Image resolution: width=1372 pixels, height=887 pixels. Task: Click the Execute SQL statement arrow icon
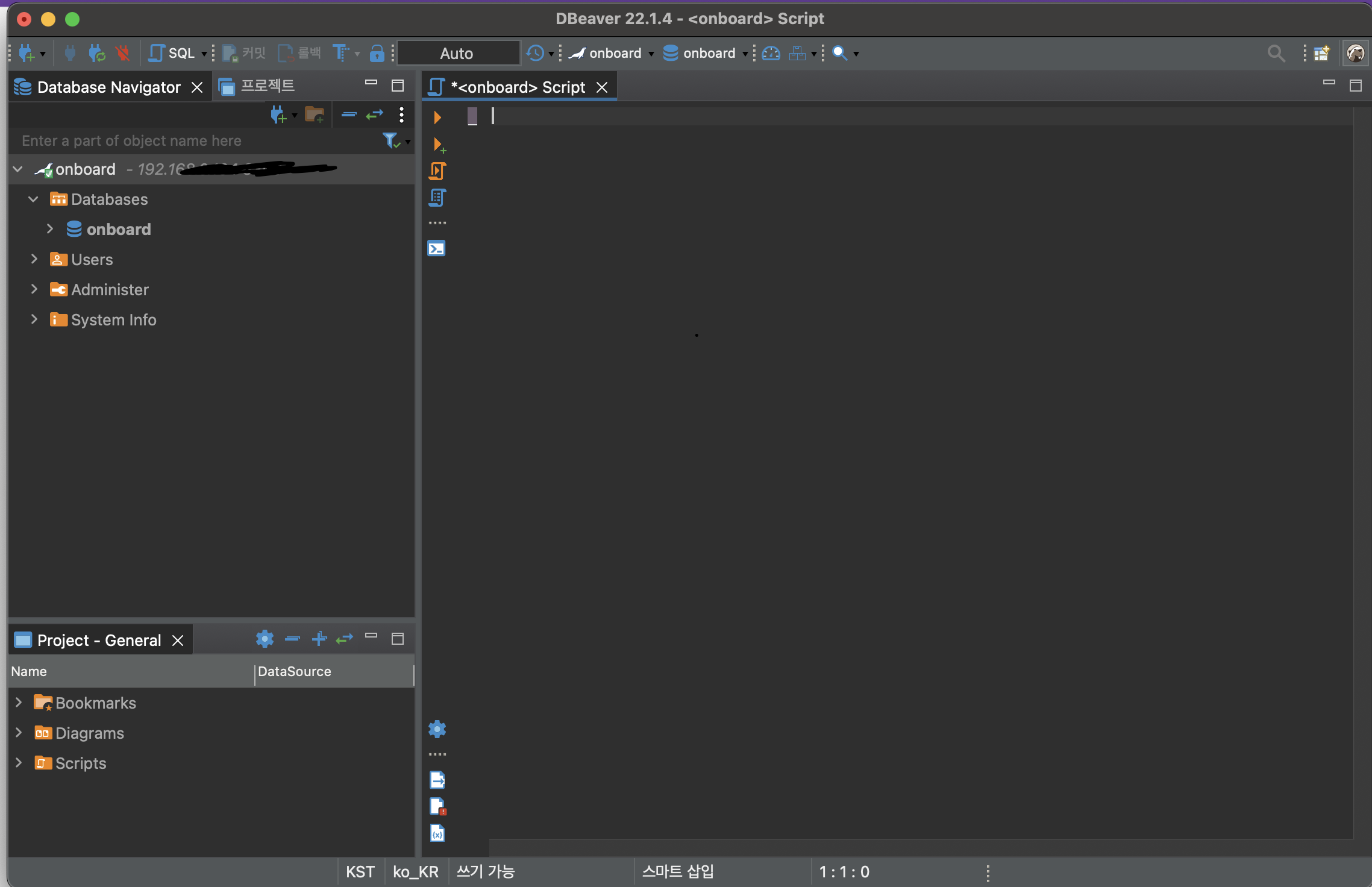[437, 117]
